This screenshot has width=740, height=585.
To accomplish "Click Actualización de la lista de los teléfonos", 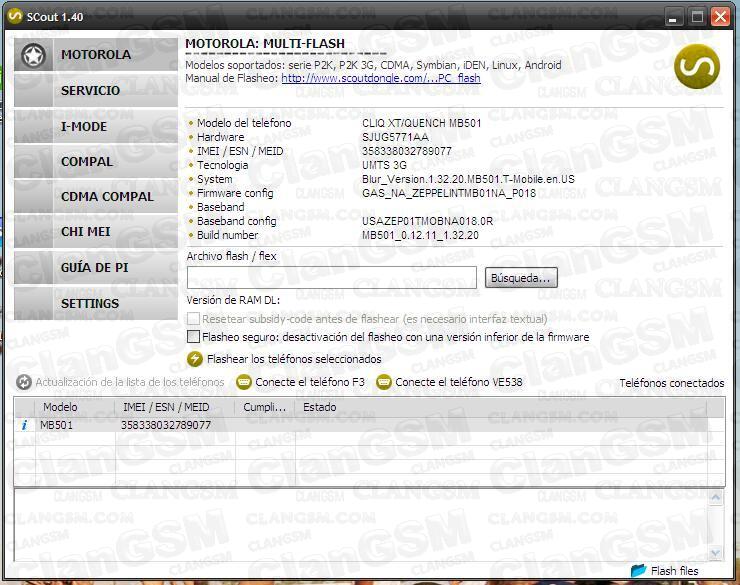I will [x=130, y=382].
